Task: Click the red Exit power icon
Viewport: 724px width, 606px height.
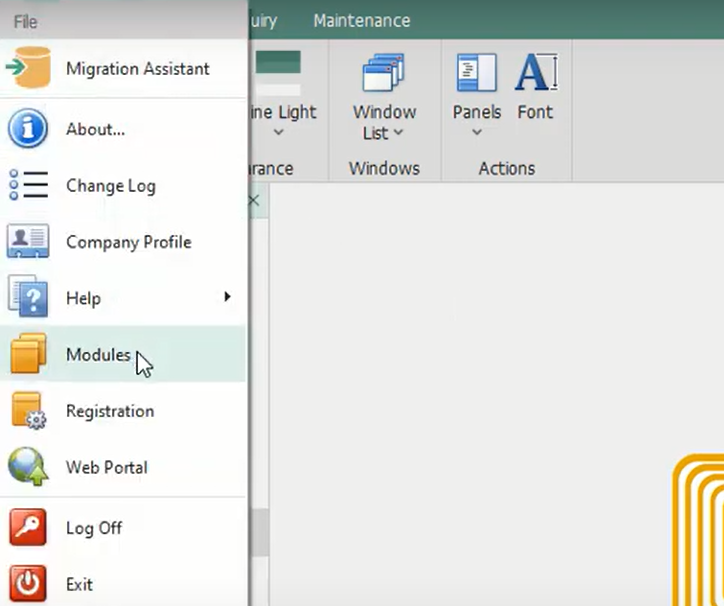Action: 28,583
